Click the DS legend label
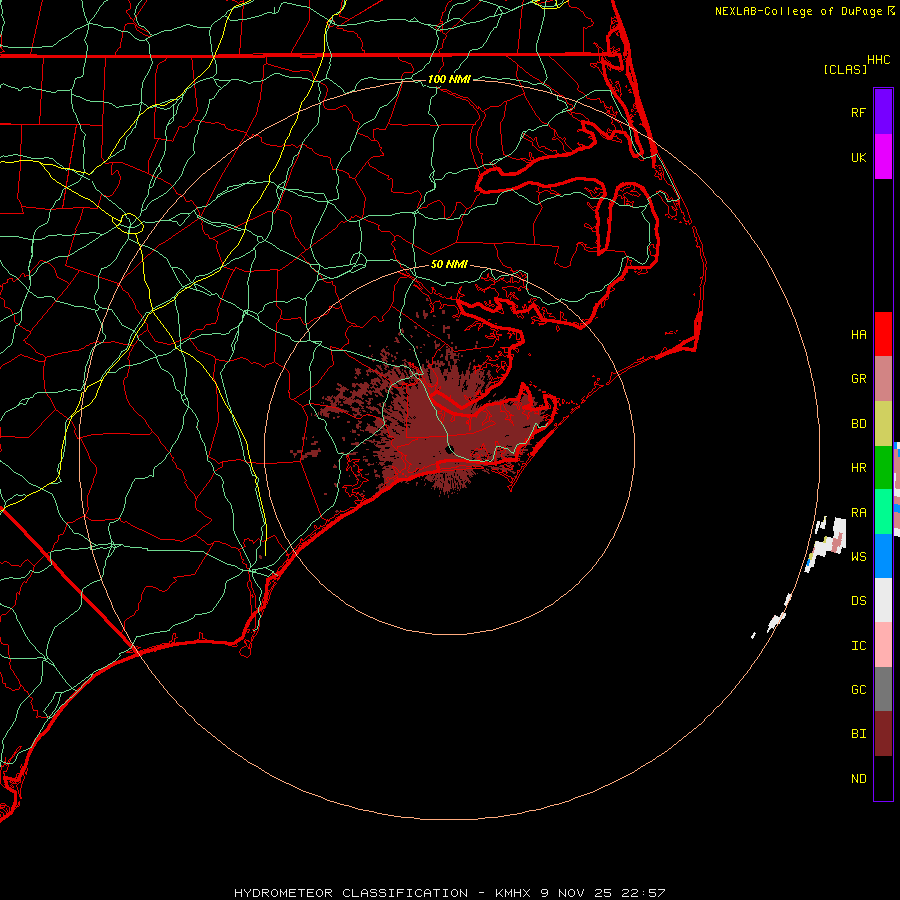This screenshot has width=900, height=900. 858,601
